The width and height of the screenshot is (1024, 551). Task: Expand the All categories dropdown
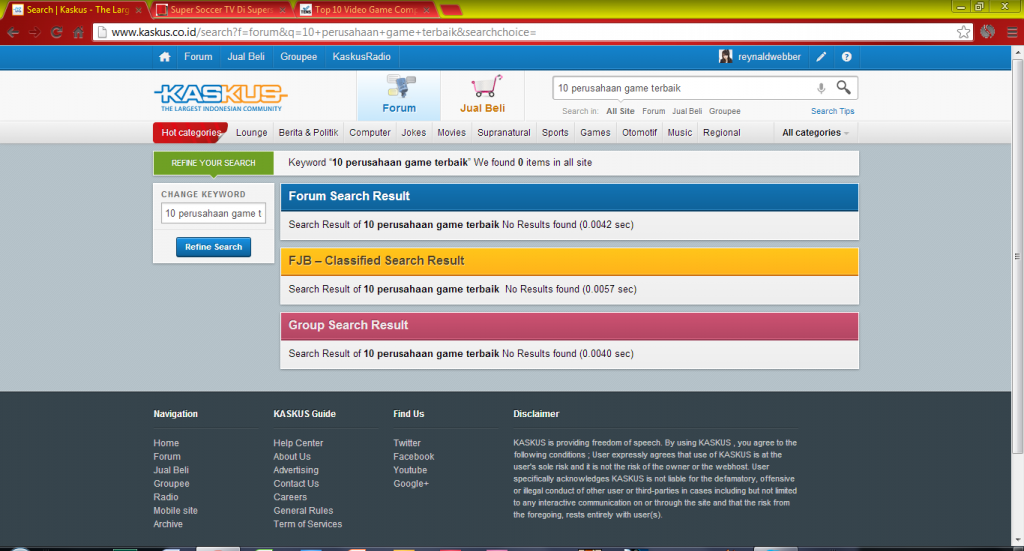(x=815, y=133)
